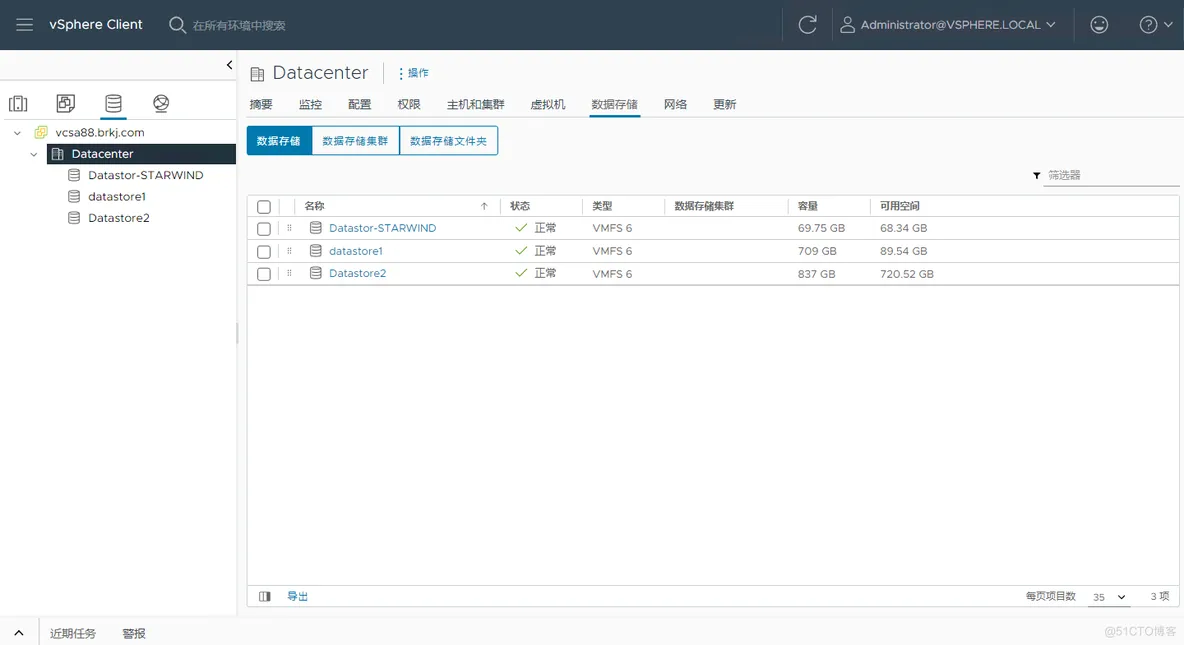Open the 摘要 tab
Screen dimensions: 1184x645
point(261,104)
